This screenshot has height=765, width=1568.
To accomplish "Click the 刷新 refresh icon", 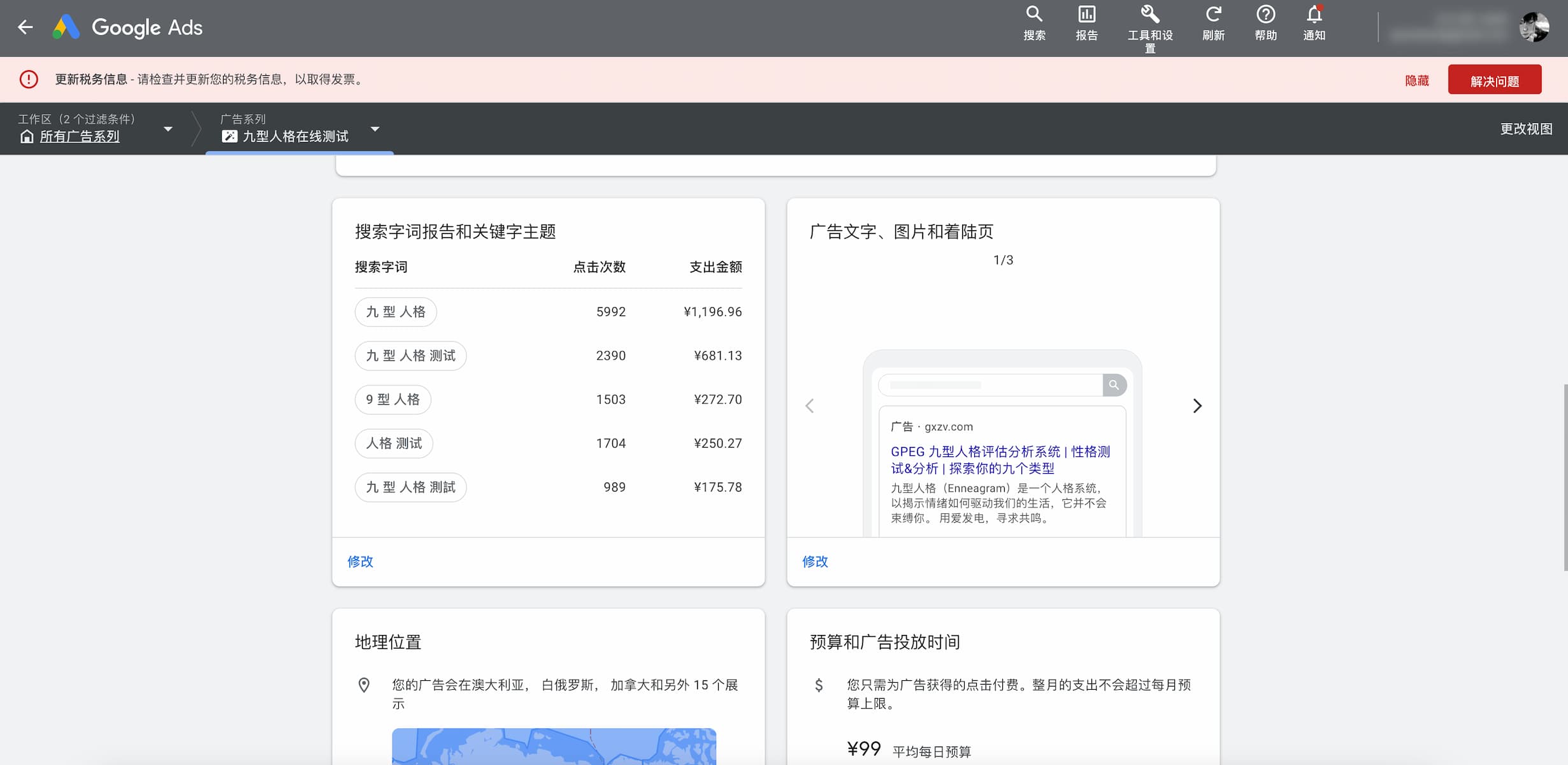I will coord(1213,15).
